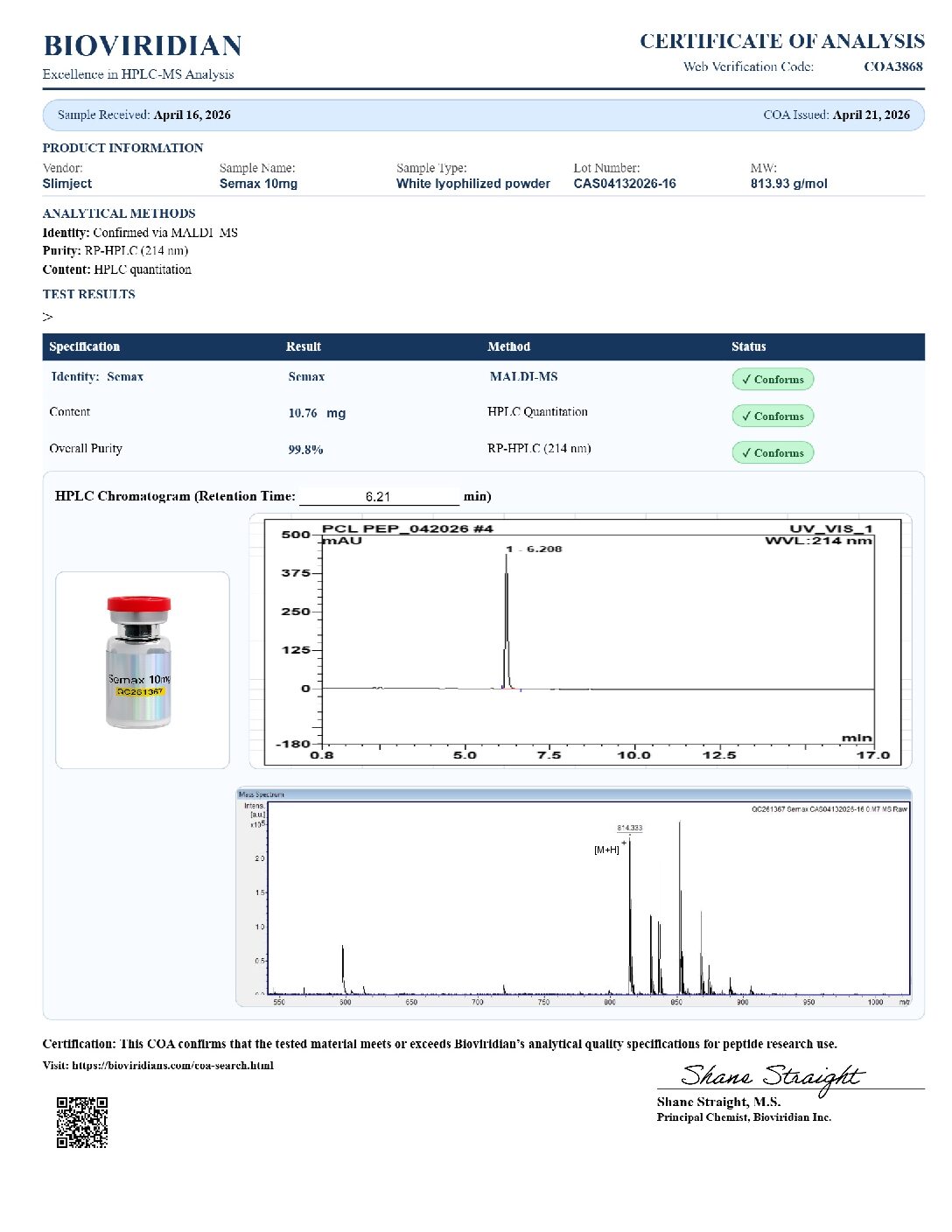
Task: Click the Excellence in HPLC-MS Analysis tagline
Action: [138, 74]
